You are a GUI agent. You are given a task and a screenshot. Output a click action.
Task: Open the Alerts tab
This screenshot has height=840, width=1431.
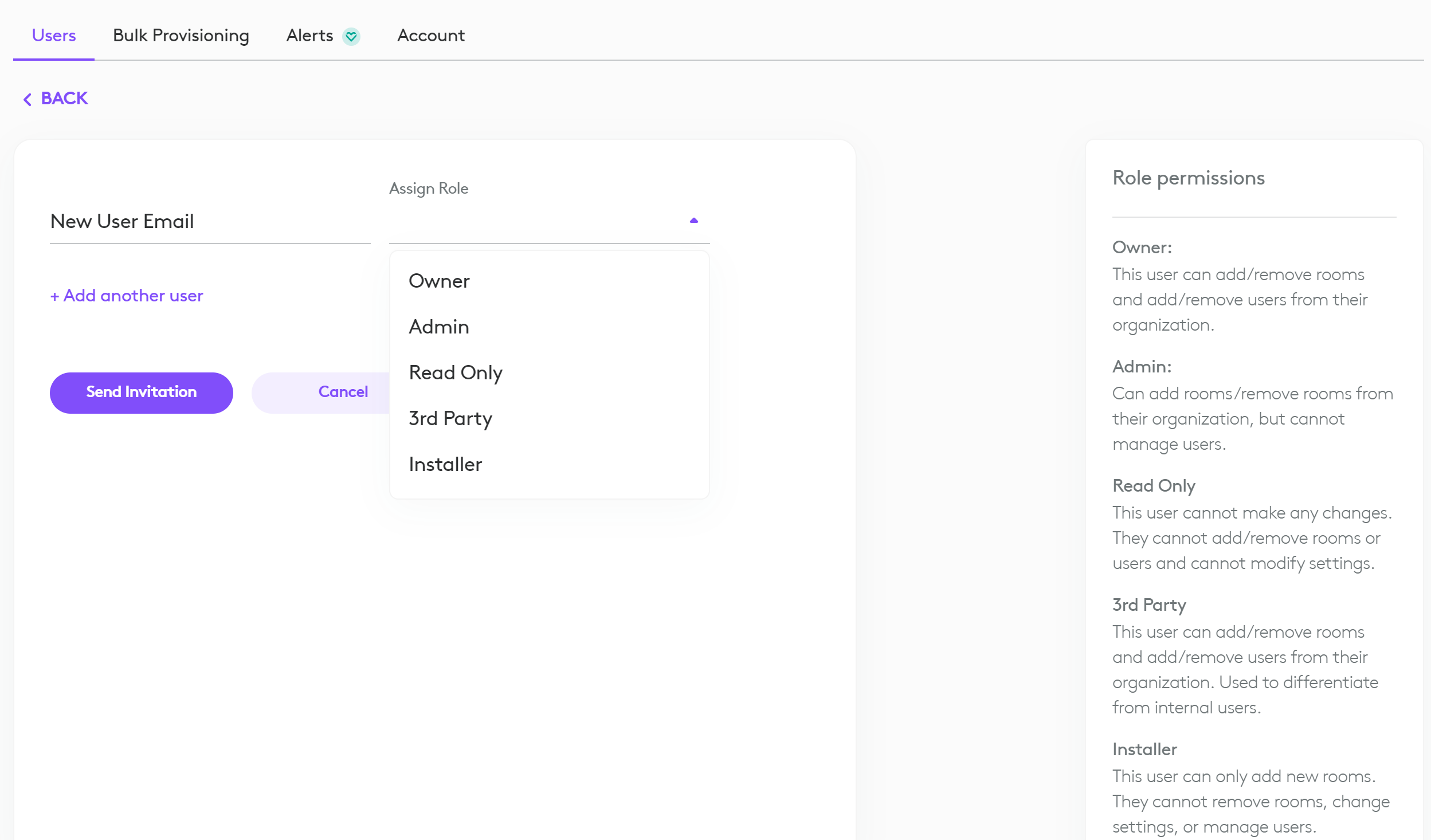(x=309, y=36)
